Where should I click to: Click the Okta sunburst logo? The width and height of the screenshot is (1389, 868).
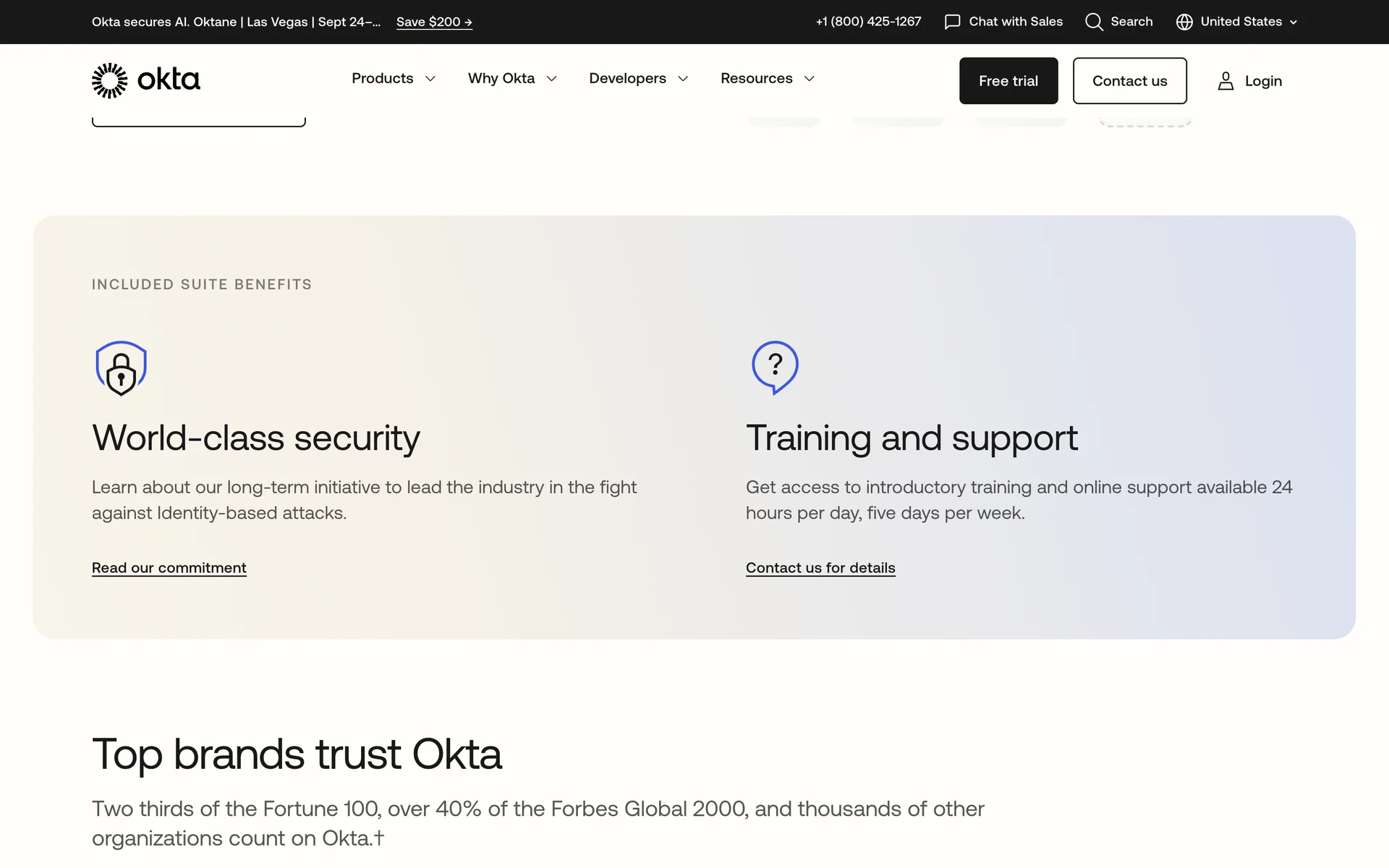point(110,80)
